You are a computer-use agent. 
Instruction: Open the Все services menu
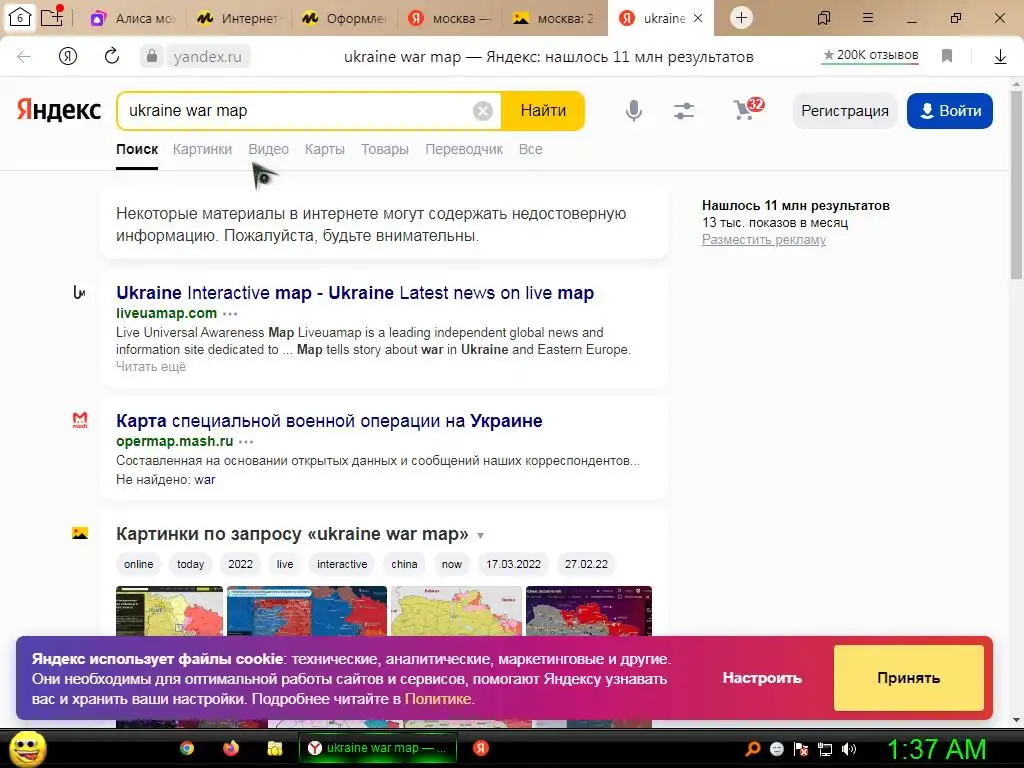pyautogui.click(x=530, y=149)
